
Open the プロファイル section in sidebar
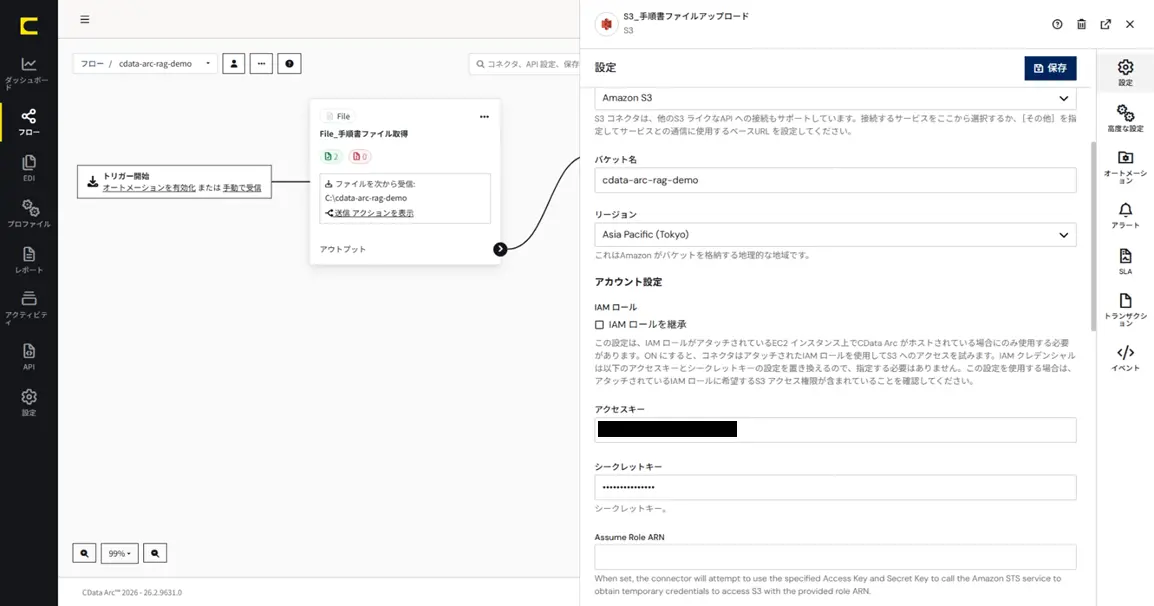pyautogui.click(x=29, y=214)
